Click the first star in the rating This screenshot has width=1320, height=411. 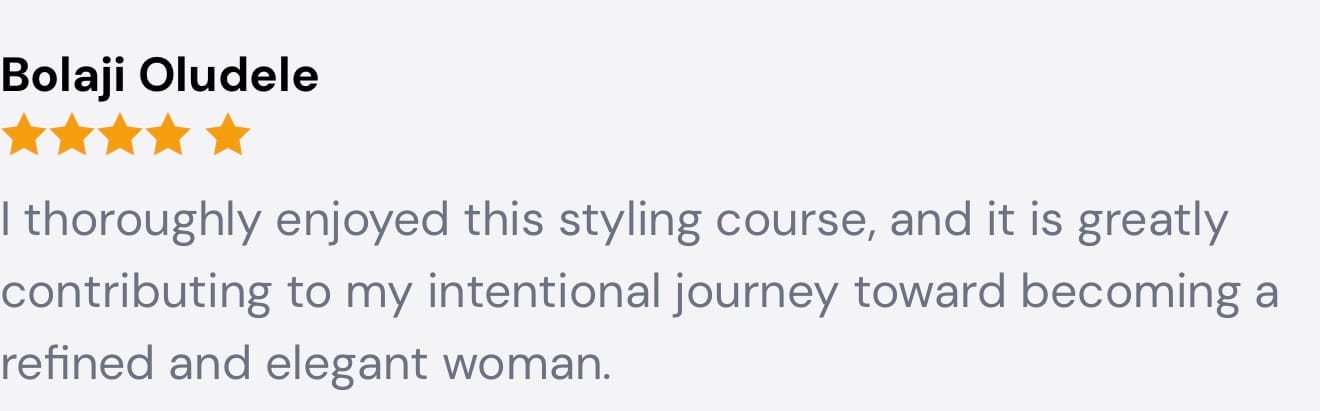tap(22, 135)
